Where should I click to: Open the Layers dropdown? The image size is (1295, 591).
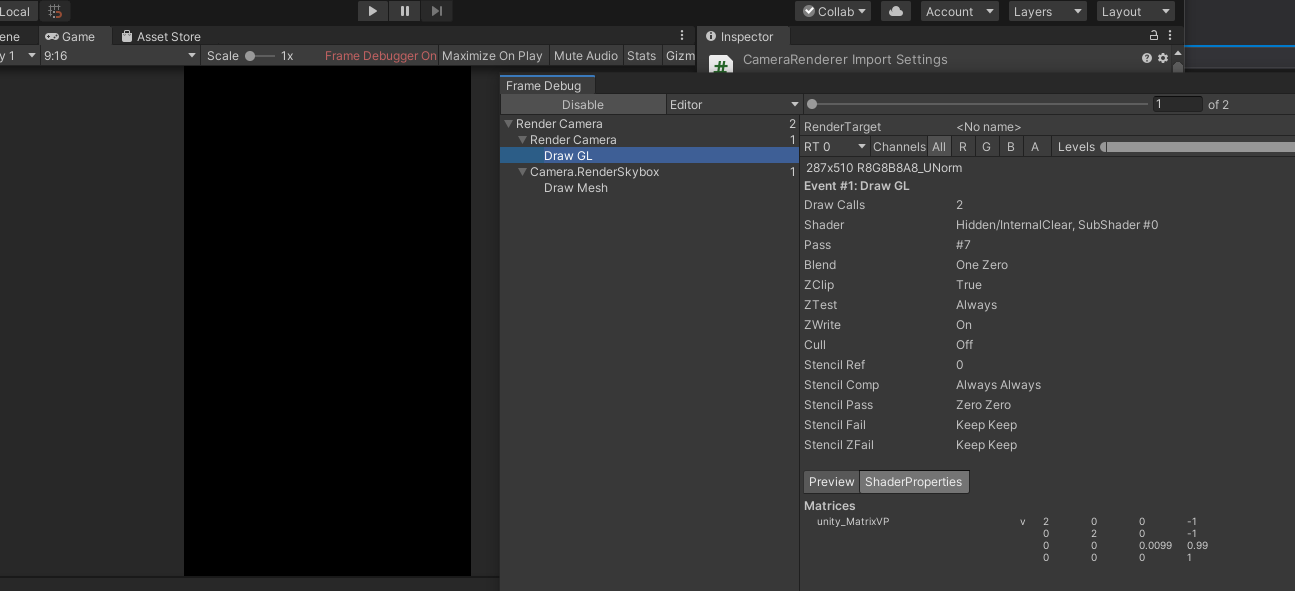coord(1046,12)
